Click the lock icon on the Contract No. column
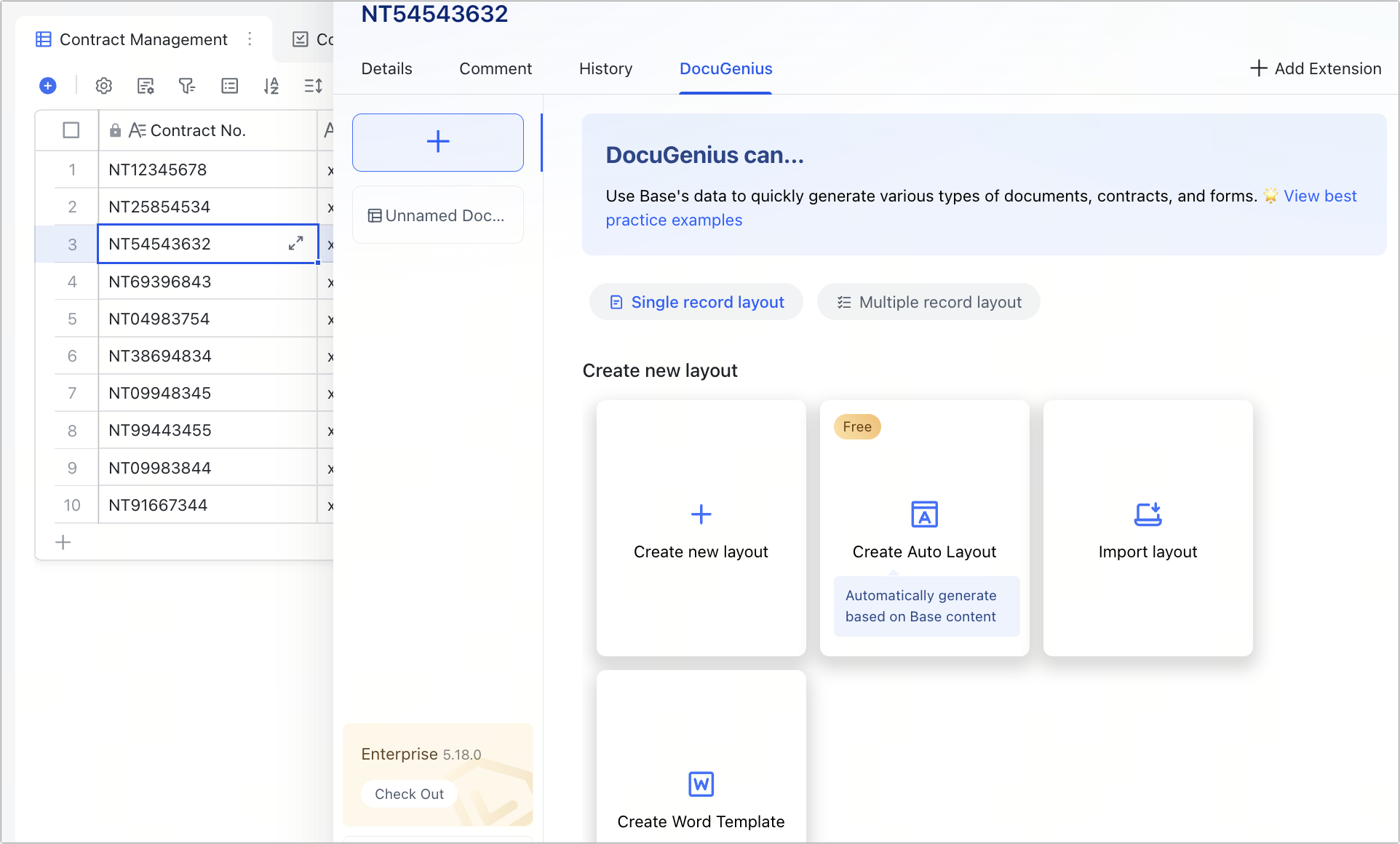The width and height of the screenshot is (1400, 844). click(115, 130)
